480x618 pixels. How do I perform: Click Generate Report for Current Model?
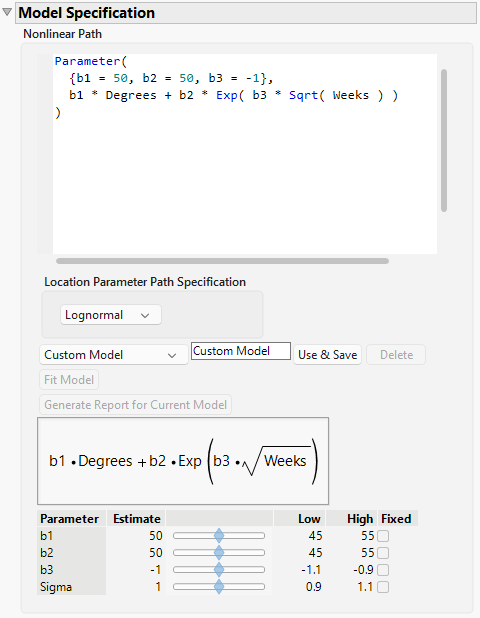(x=135, y=405)
